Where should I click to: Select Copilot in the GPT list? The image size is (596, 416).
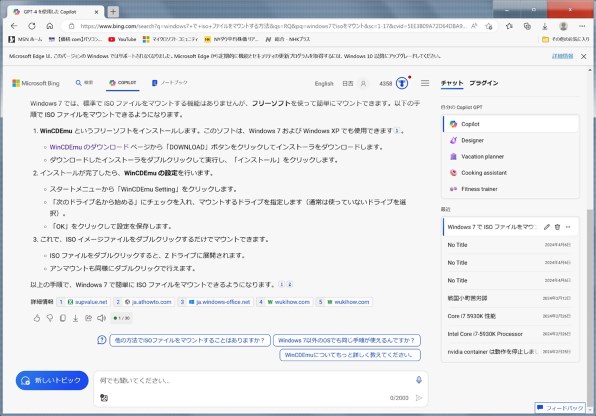click(x=510, y=124)
